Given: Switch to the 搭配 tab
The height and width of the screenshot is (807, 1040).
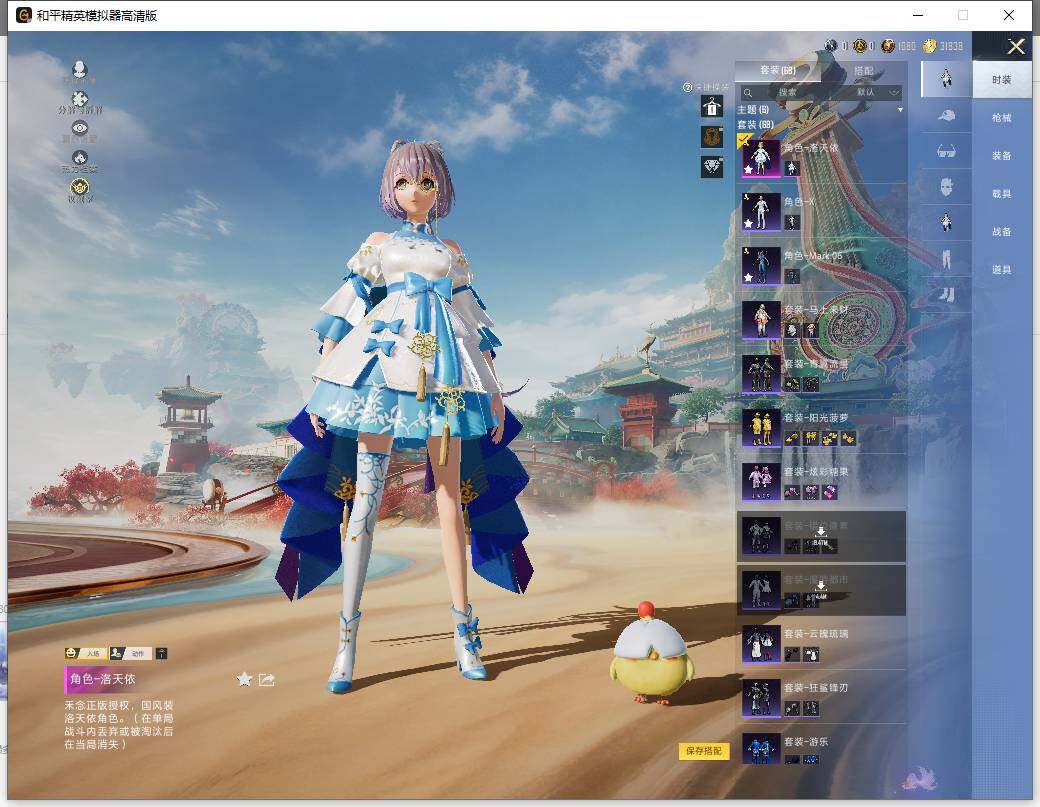Looking at the screenshot, I should pyautogui.click(x=864, y=70).
